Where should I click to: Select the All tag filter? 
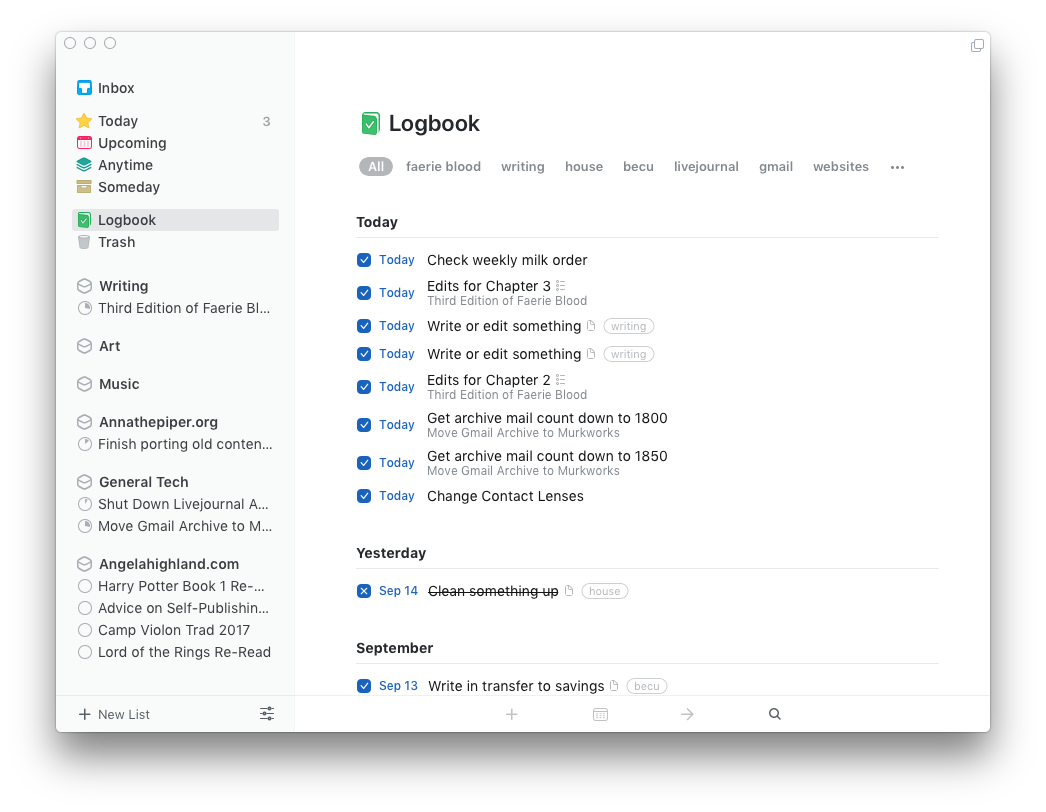tap(376, 167)
